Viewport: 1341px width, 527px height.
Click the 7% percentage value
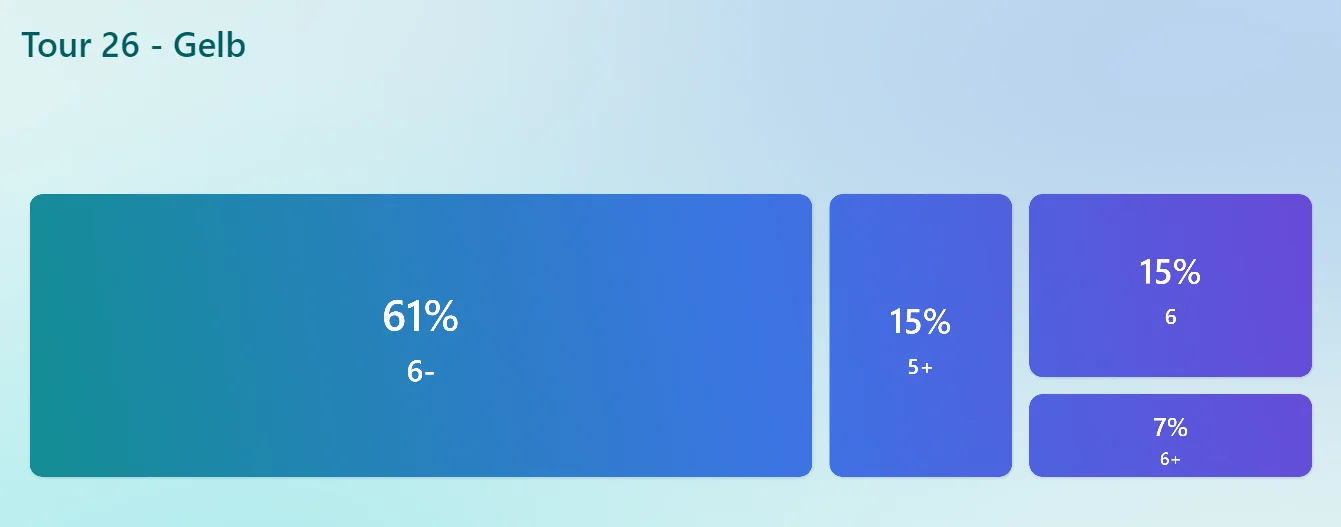click(x=1170, y=427)
